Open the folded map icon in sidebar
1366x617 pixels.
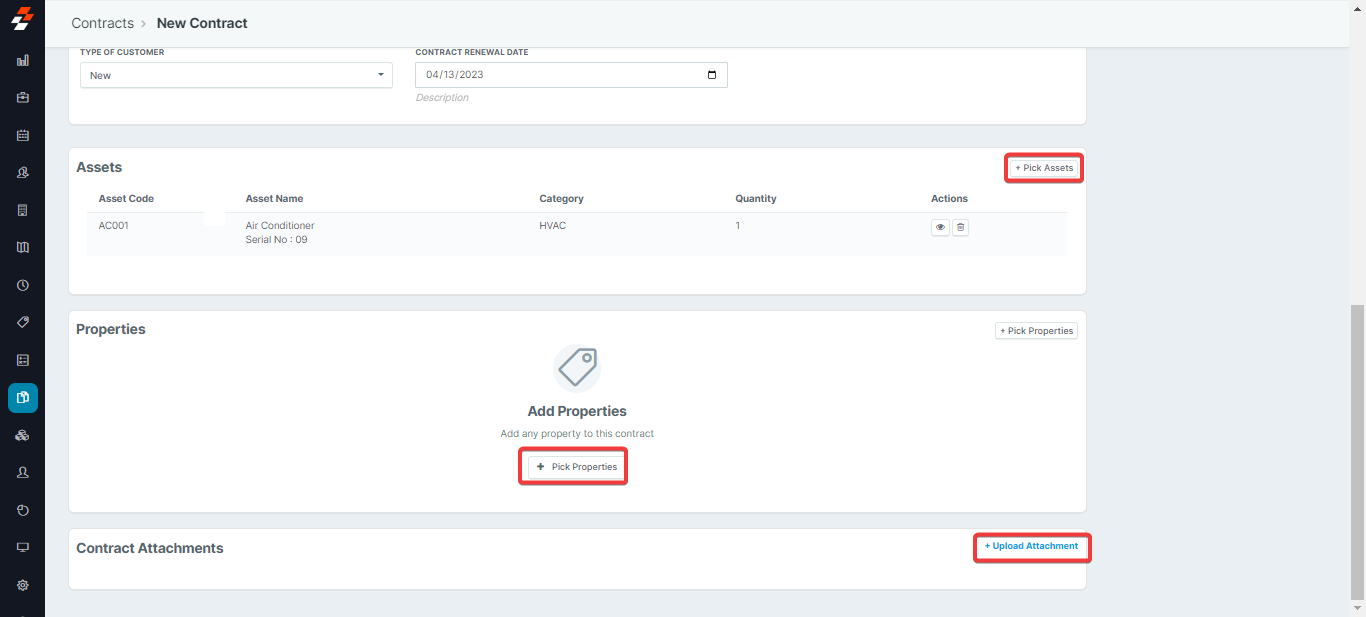(23, 247)
